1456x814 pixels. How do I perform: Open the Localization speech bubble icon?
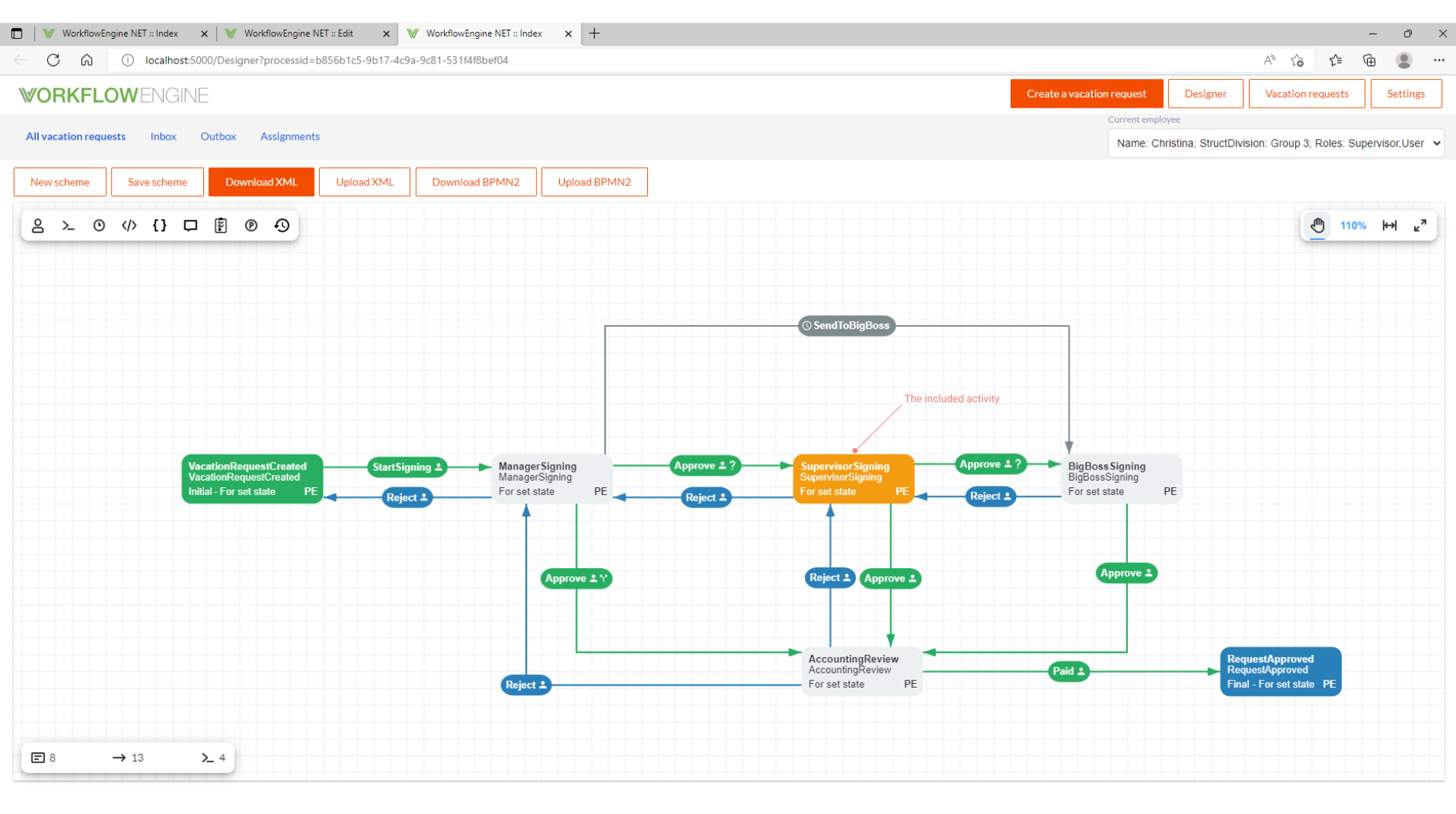[x=191, y=226]
